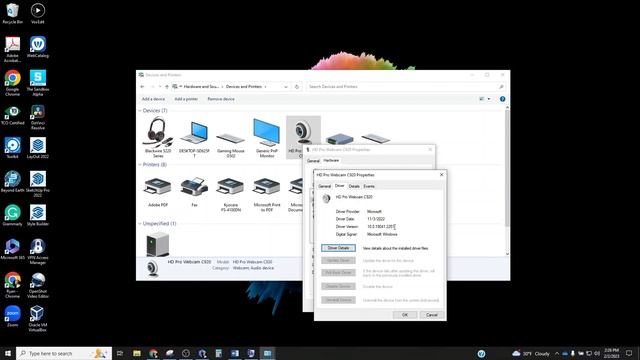Select the DESKTOP laptop device icon
The height and width of the screenshot is (360, 640).
point(194,137)
